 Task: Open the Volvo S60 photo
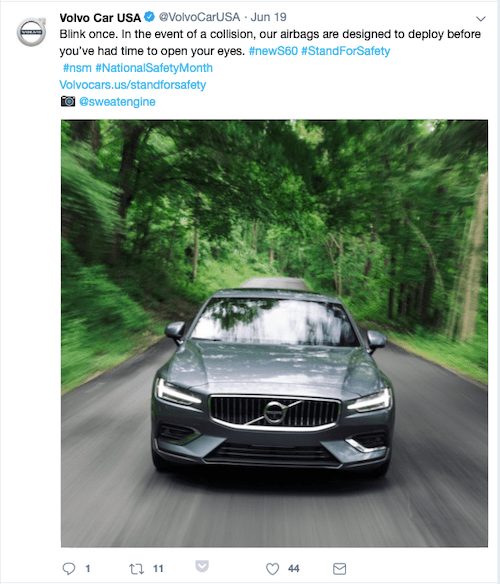[x=274, y=333]
